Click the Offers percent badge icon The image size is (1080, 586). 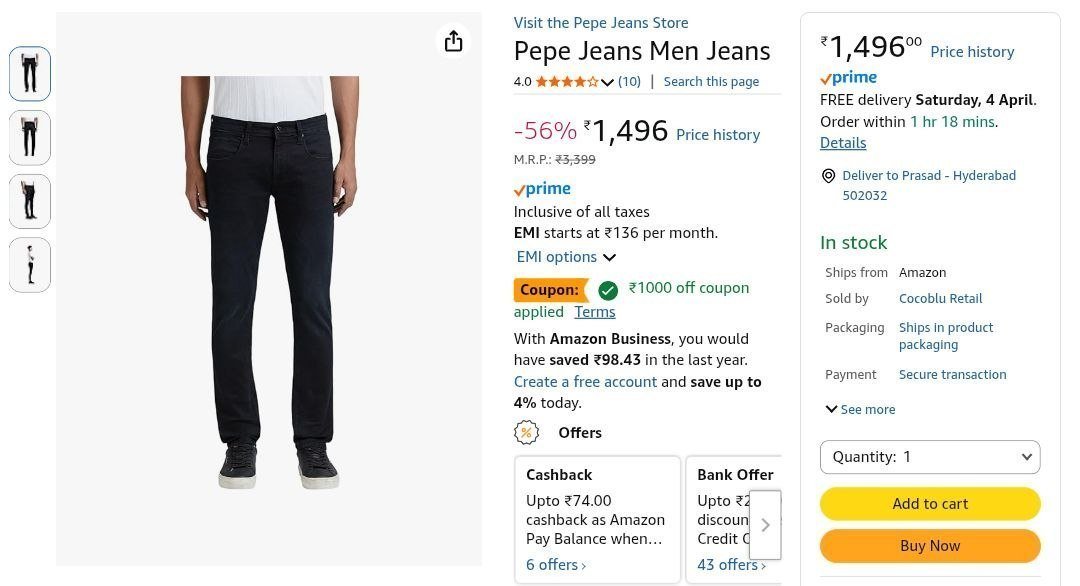click(526, 433)
